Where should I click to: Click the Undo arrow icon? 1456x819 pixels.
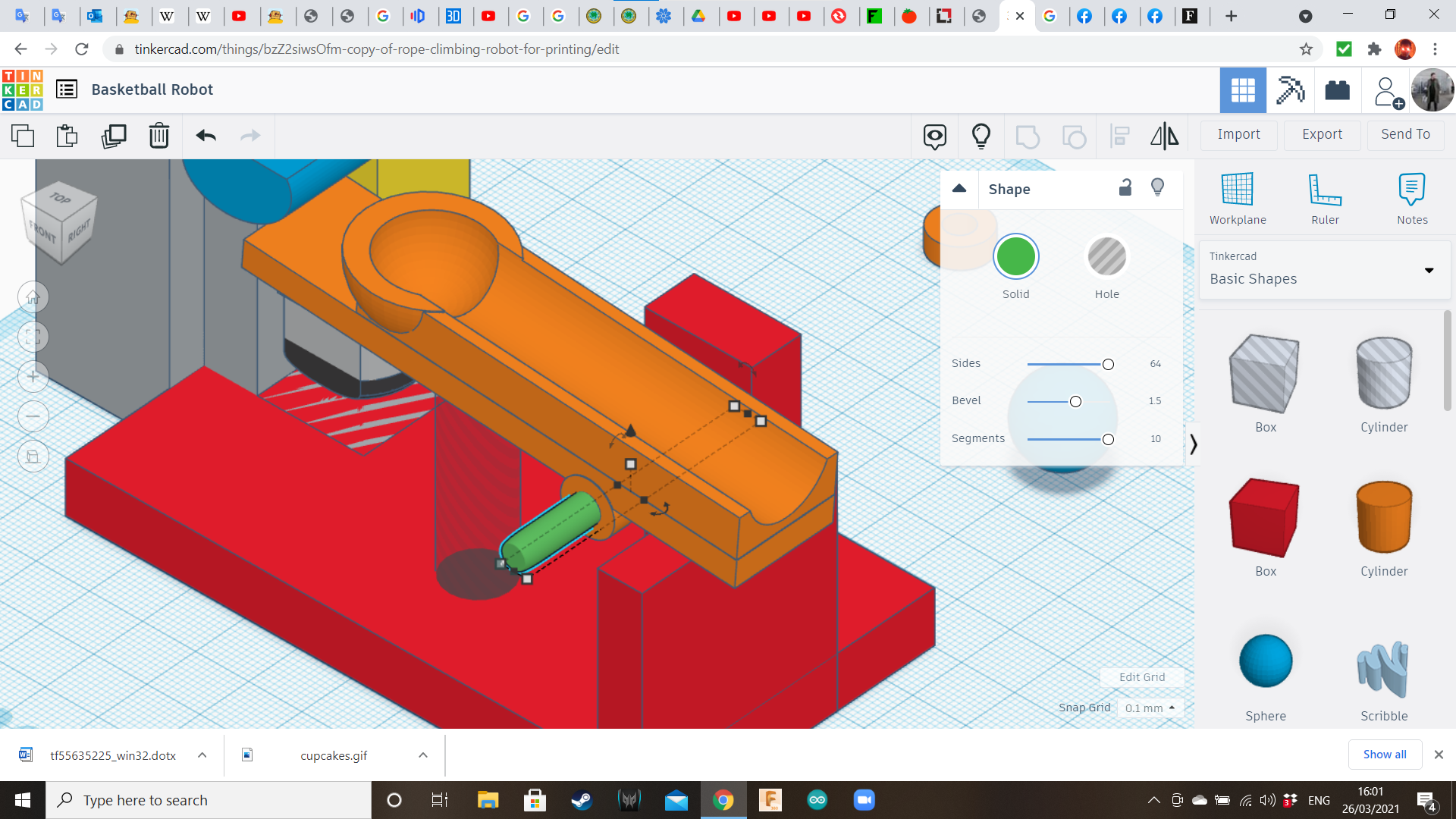pyautogui.click(x=206, y=136)
